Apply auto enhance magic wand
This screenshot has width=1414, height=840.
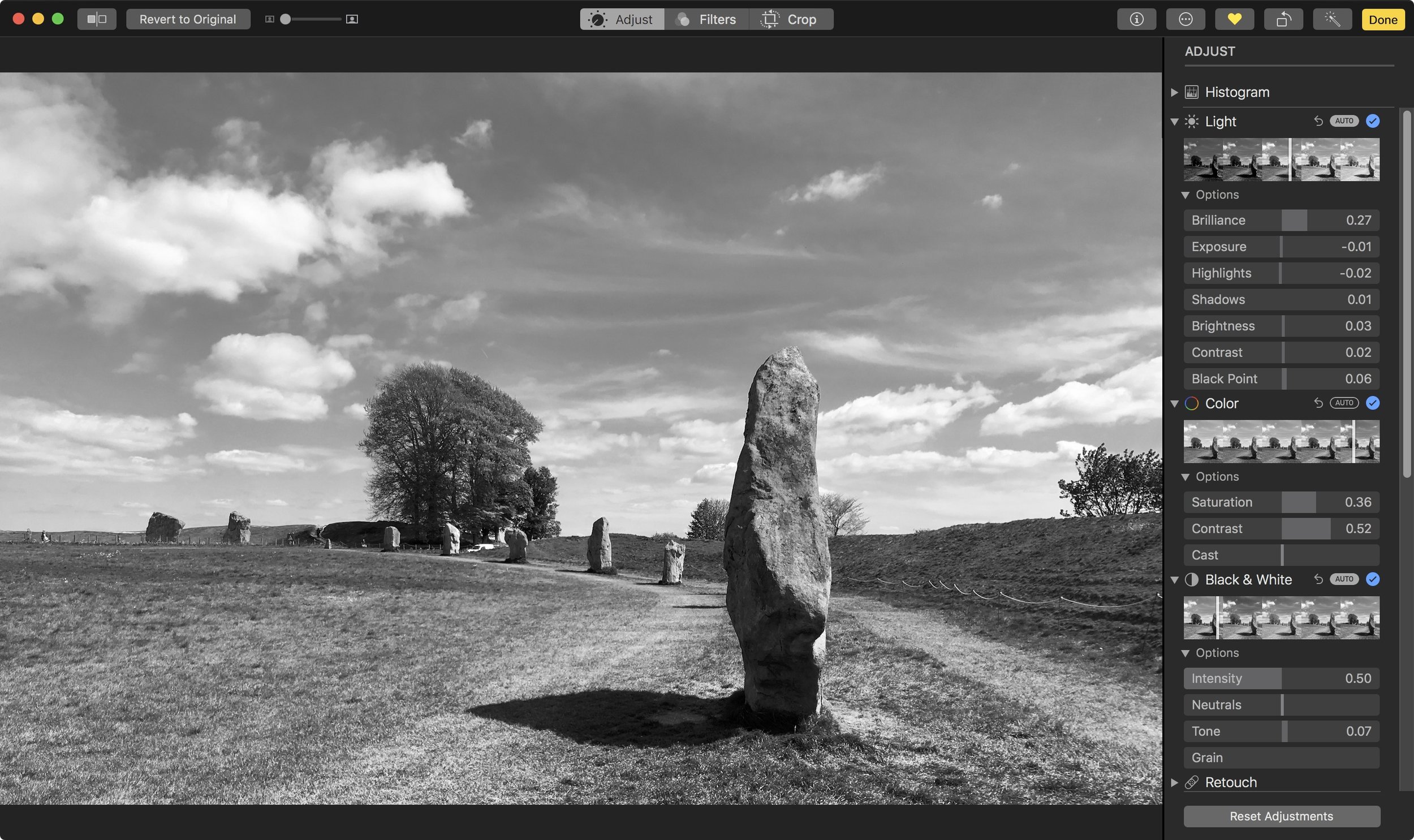(1333, 19)
